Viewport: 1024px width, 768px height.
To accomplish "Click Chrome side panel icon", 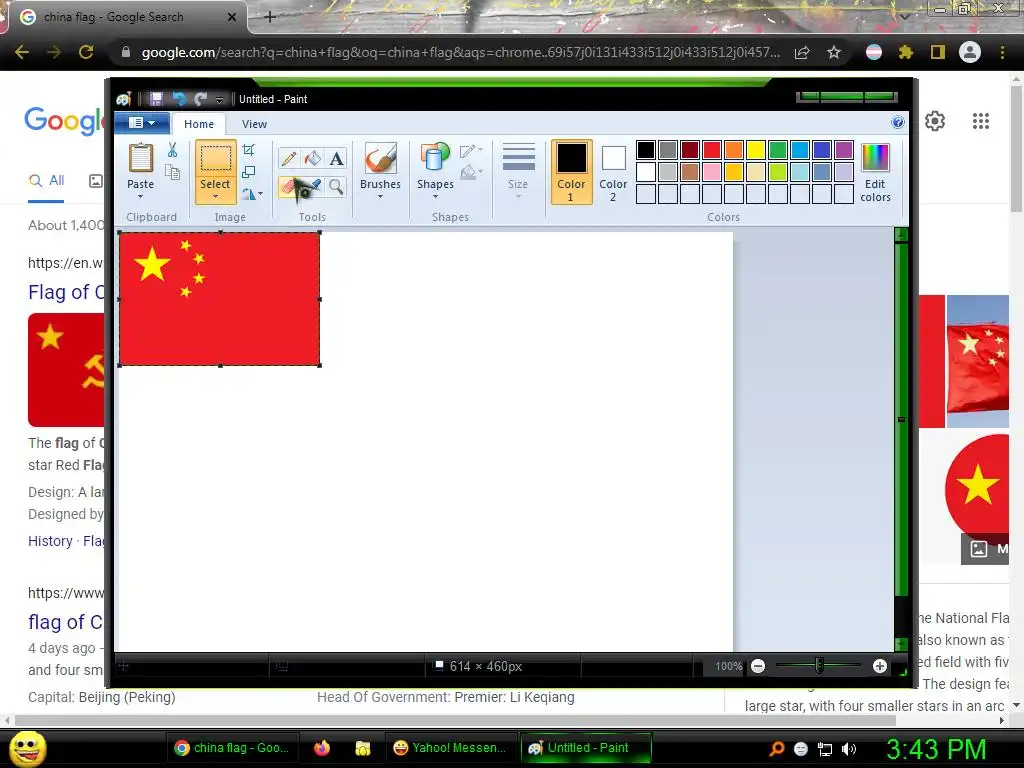I will pyautogui.click(x=938, y=52).
